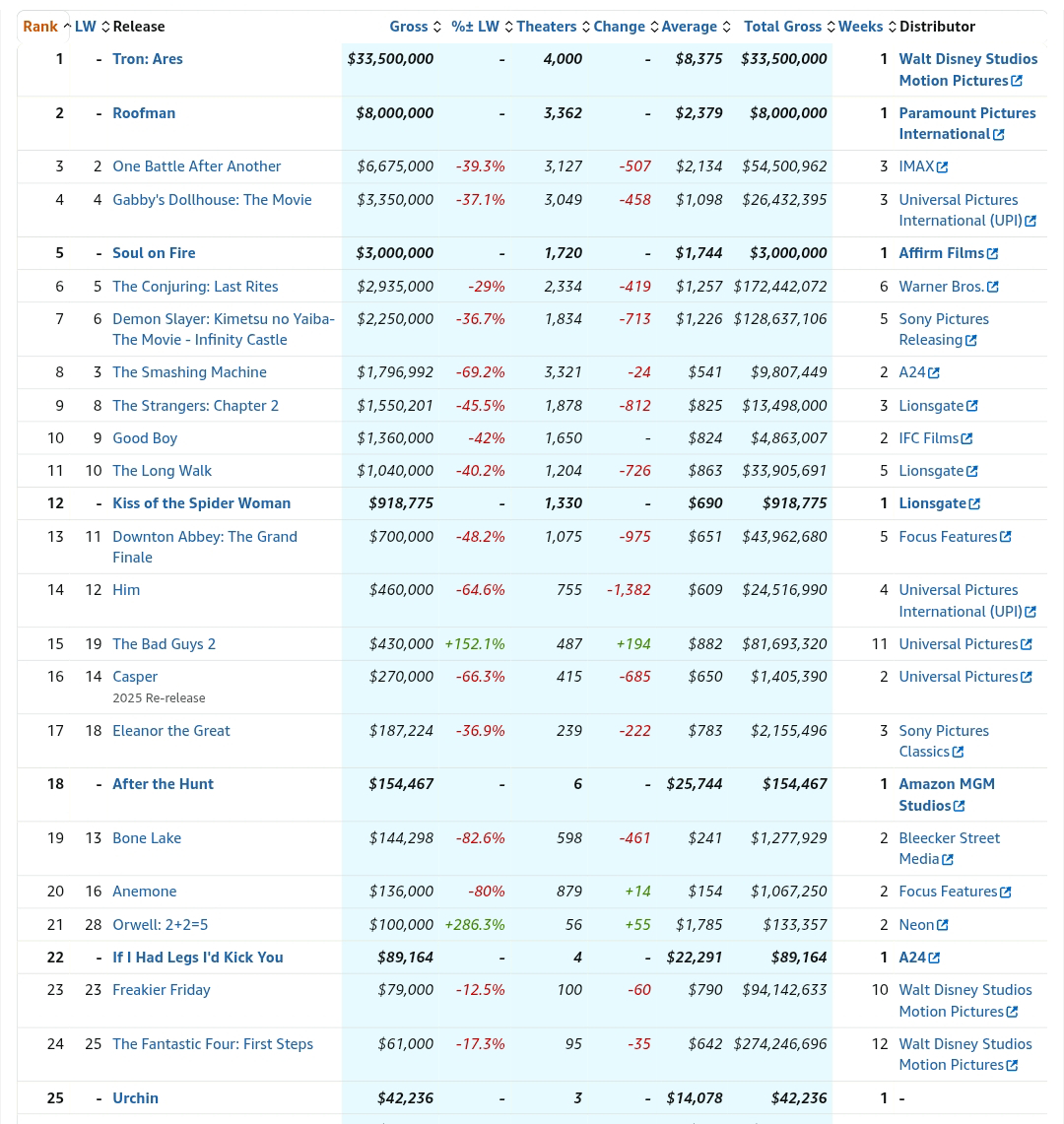Sort by Total Gross column

(x=782, y=27)
